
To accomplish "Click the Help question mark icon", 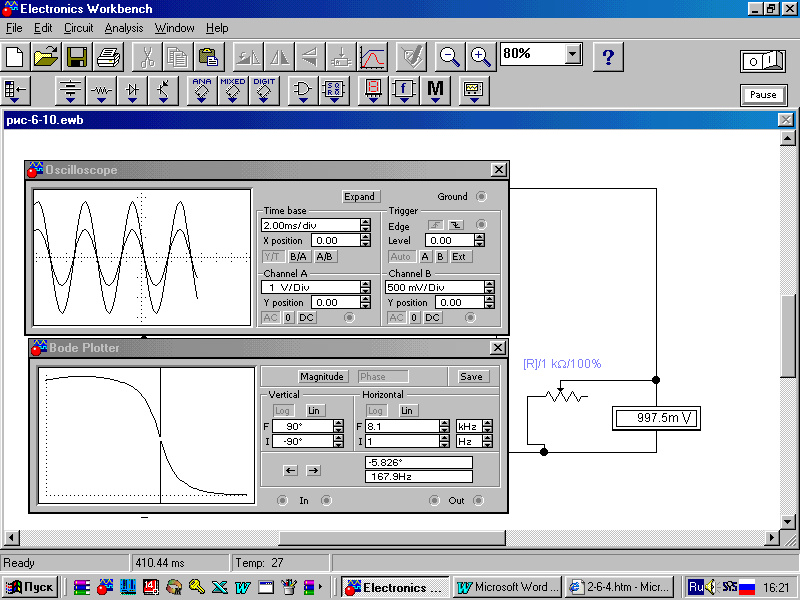I will pos(608,57).
